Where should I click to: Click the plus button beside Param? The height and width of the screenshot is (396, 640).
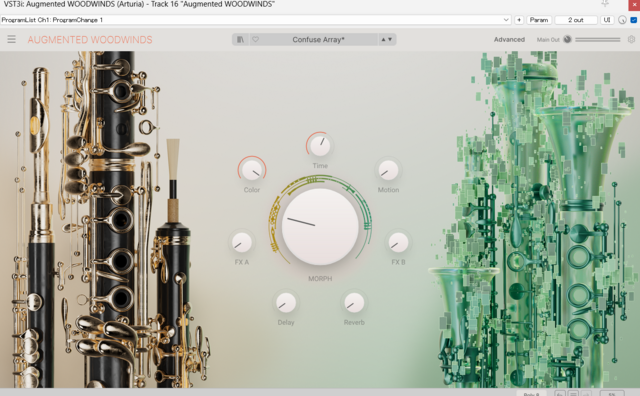click(x=519, y=20)
